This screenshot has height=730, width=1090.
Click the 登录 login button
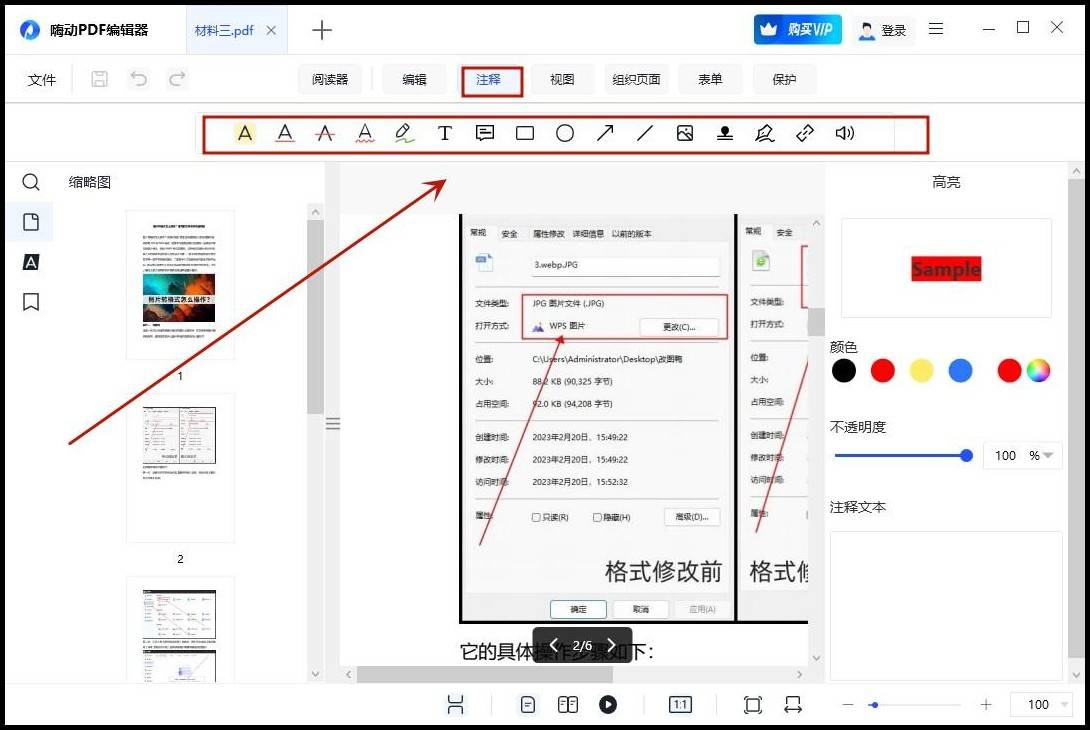click(x=883, y=30)
